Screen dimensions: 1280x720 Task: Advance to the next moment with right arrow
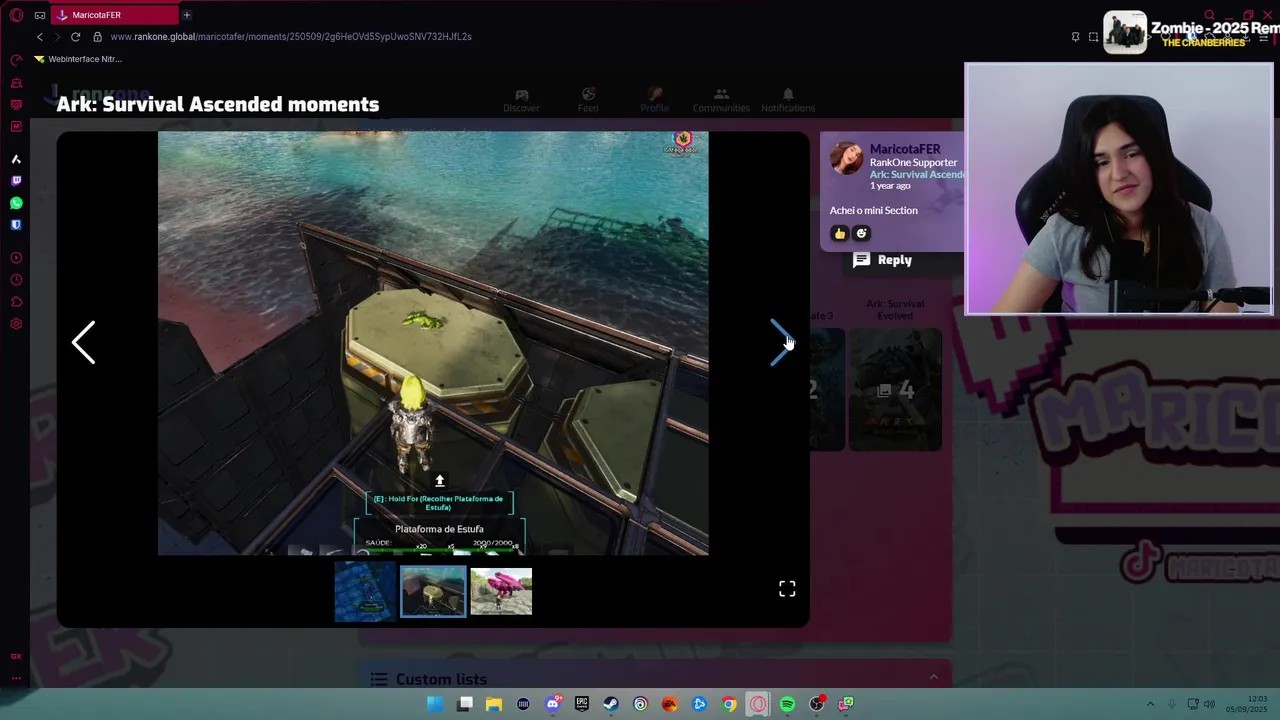point(781,343)
